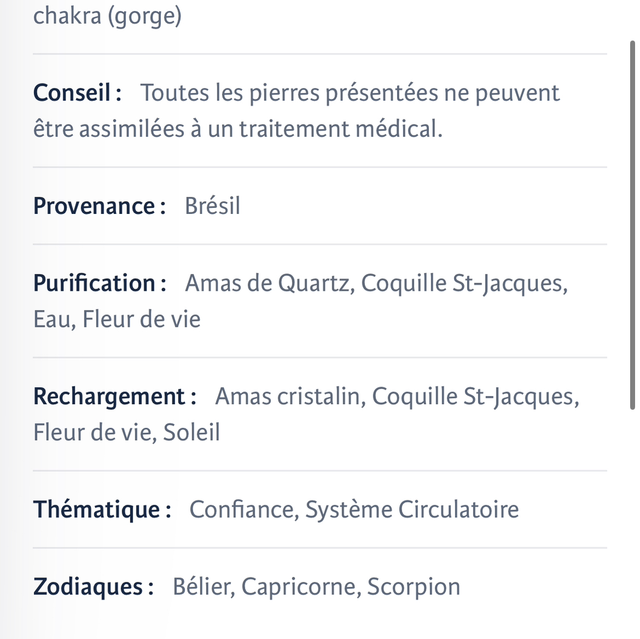Select the "Purification :" label
Viewport: 640px width, 639px height.
tap(100, 283)
